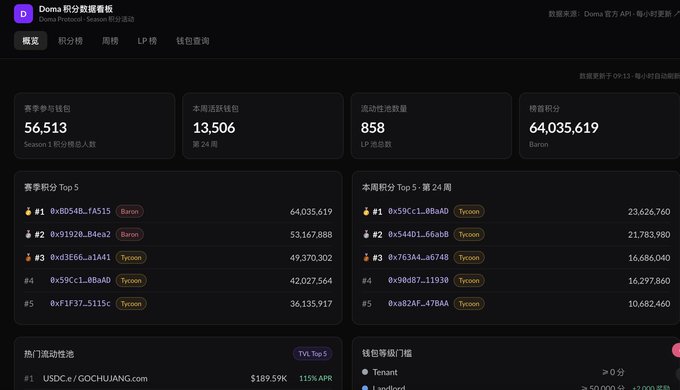Open the LP 榜 tab
The height and width of the screenshot is (390, 680).
pos(147,41)
